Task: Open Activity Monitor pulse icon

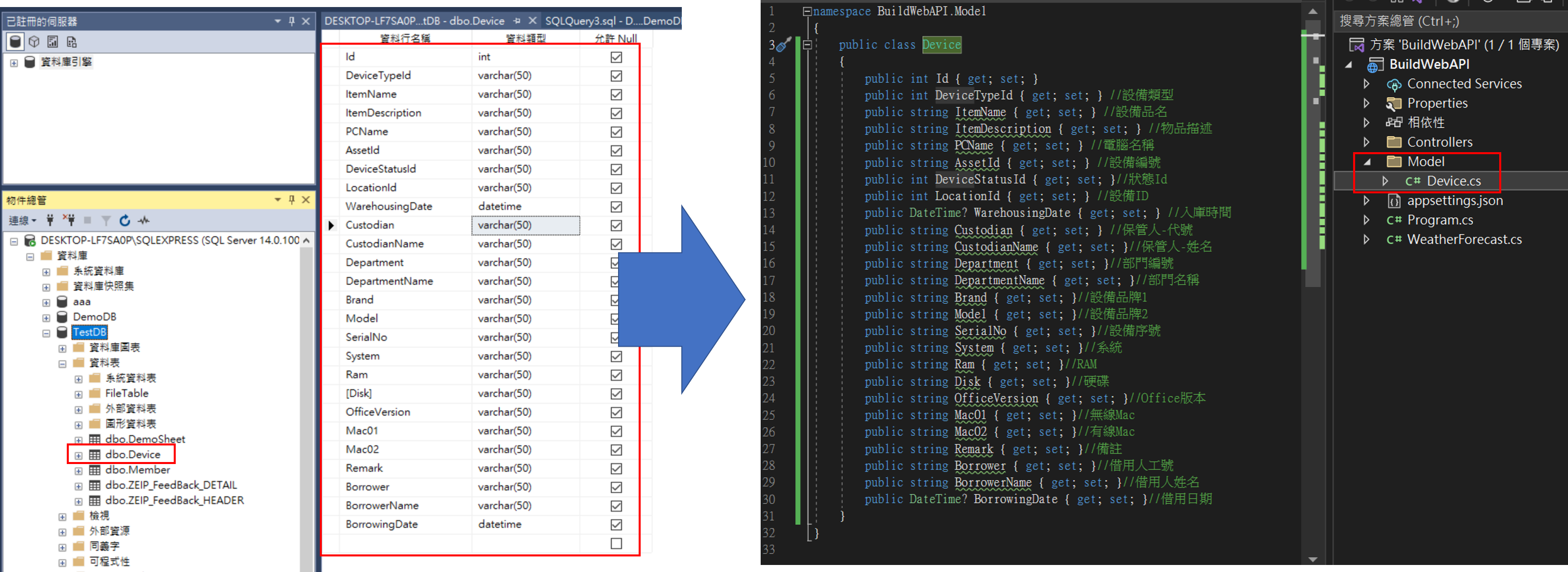Action: (144, 219)
